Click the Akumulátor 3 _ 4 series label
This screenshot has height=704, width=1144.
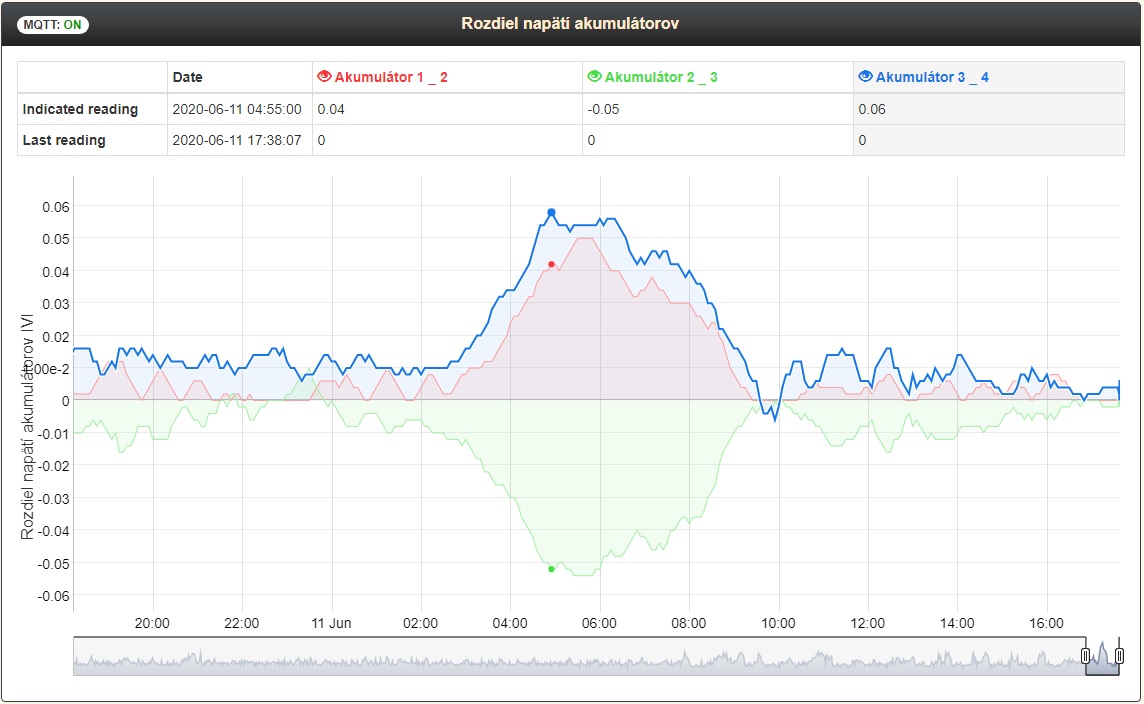coord(932,77)
